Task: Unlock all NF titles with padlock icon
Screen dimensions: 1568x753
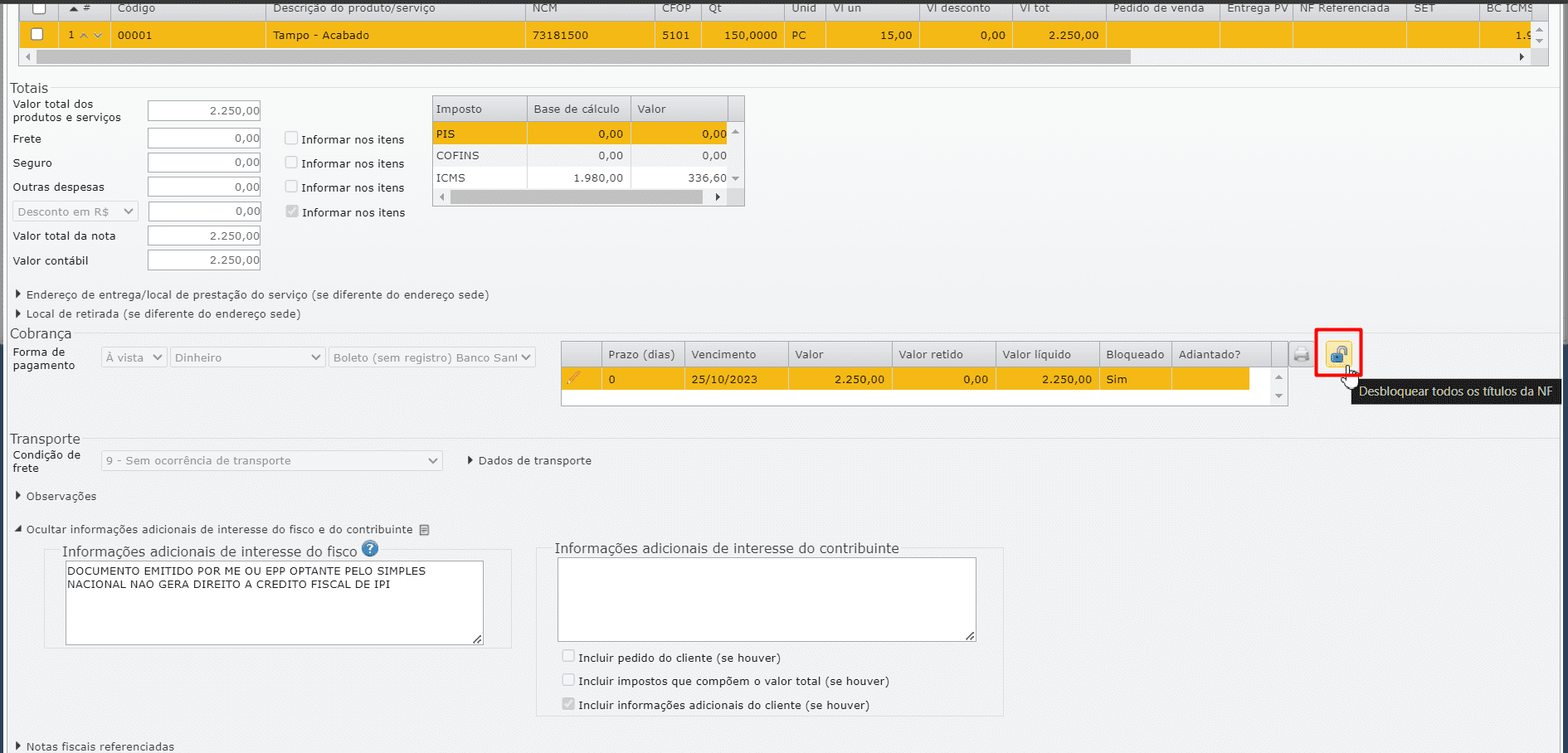Action: tap(1338, 354)
